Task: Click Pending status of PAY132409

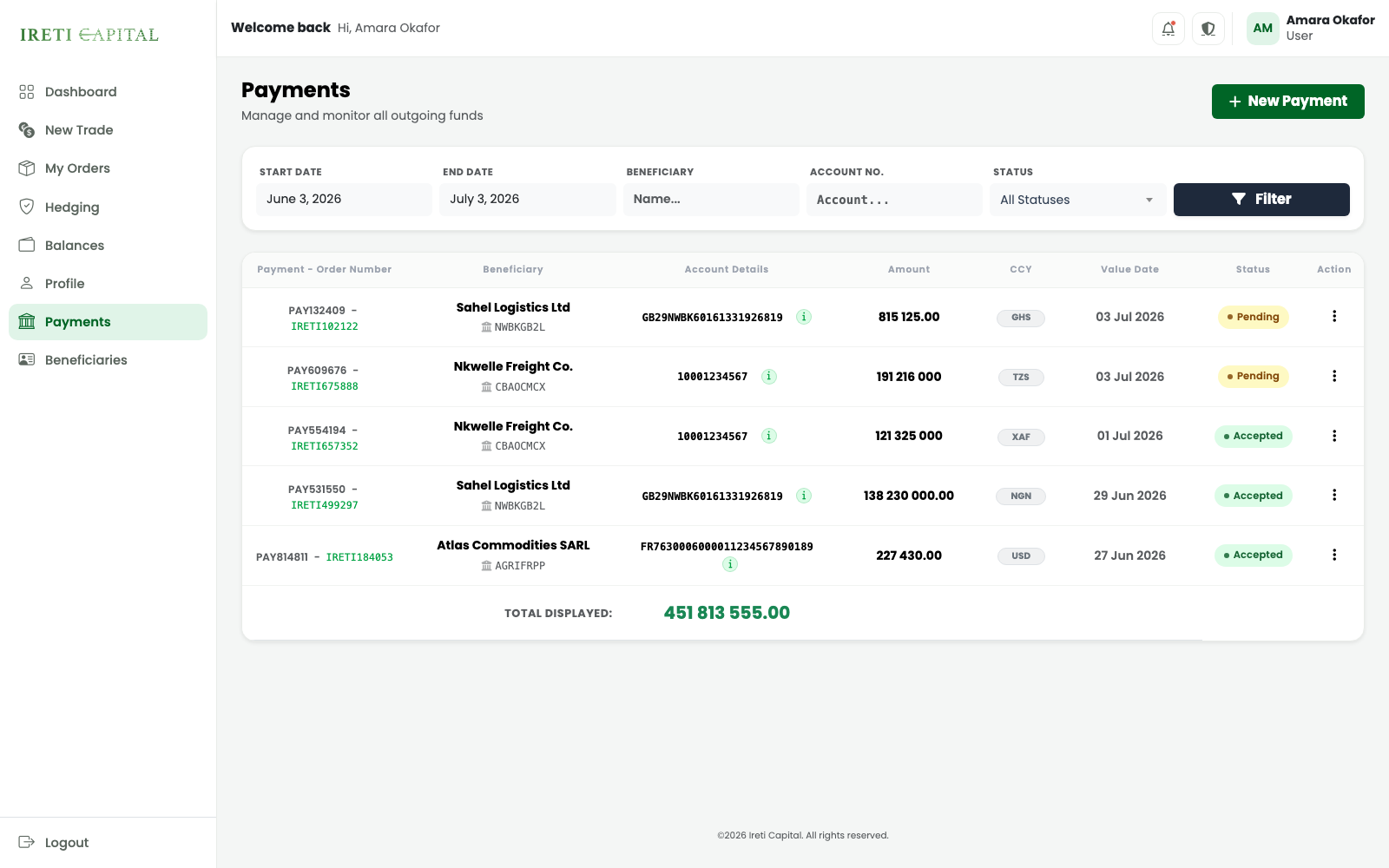Action: coord(1254,317)
